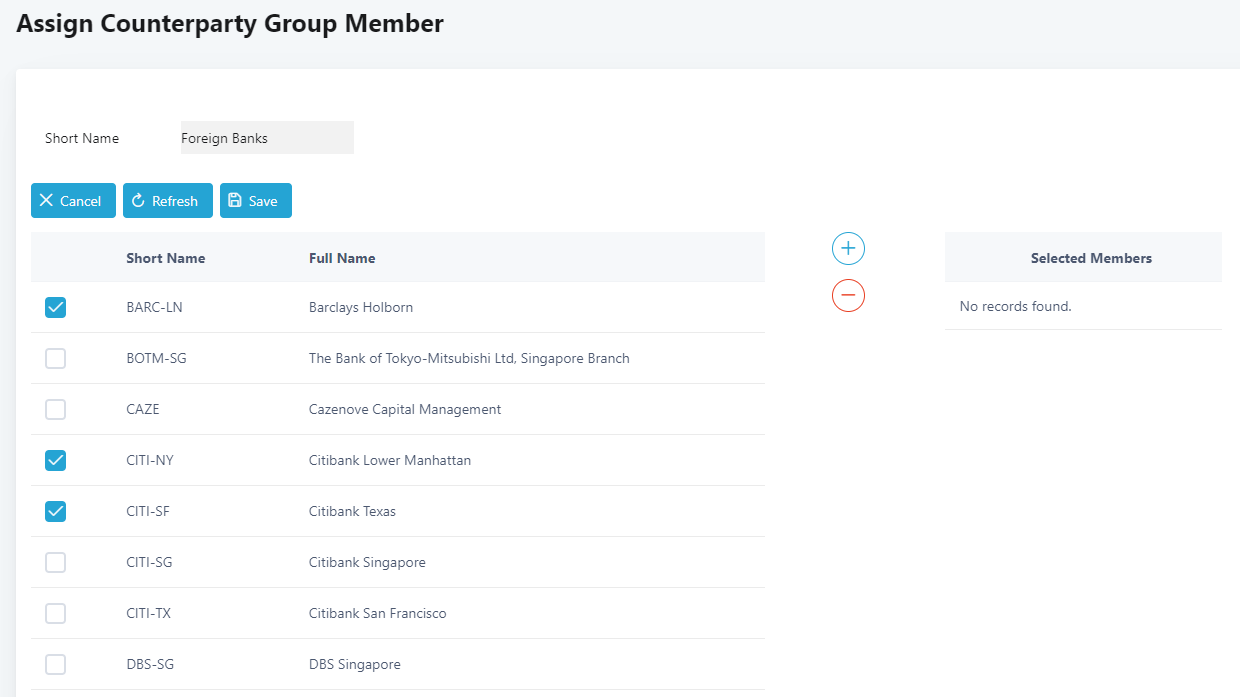This screenshot has width=1240, height=697.
Task: Click the Short Name form label
Action: pyautogui.click(x=82, y=138)
